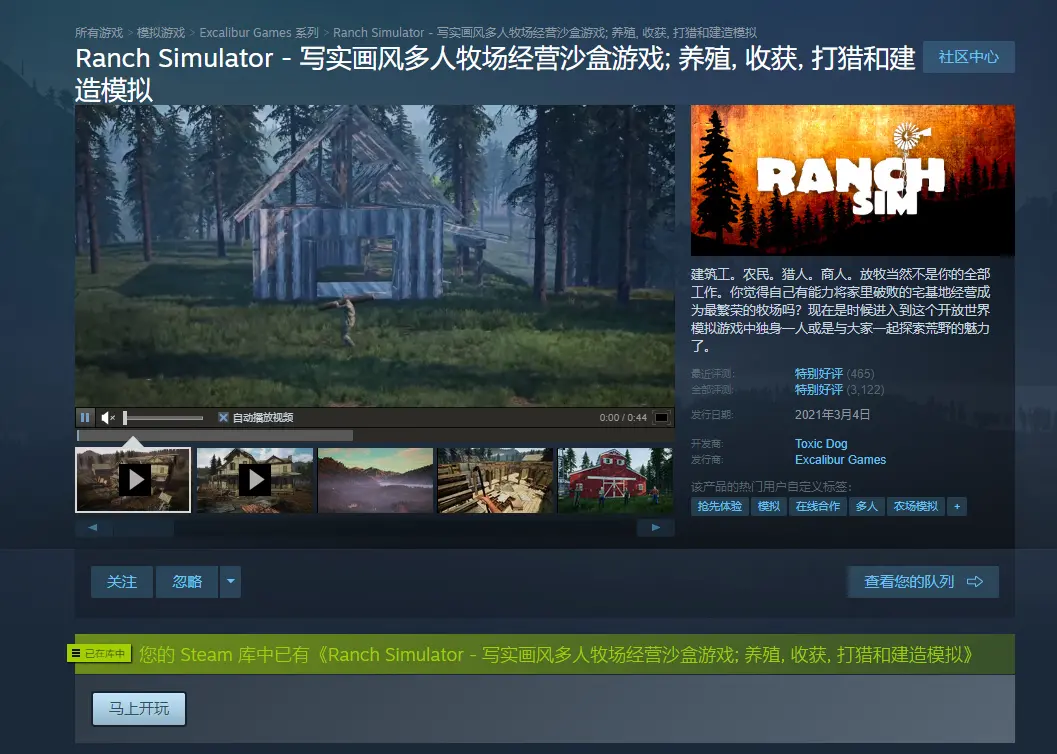Viewport: 1057px width, 754px height.
Task: Click the Ranch Simulator page title
Action: 495,74
